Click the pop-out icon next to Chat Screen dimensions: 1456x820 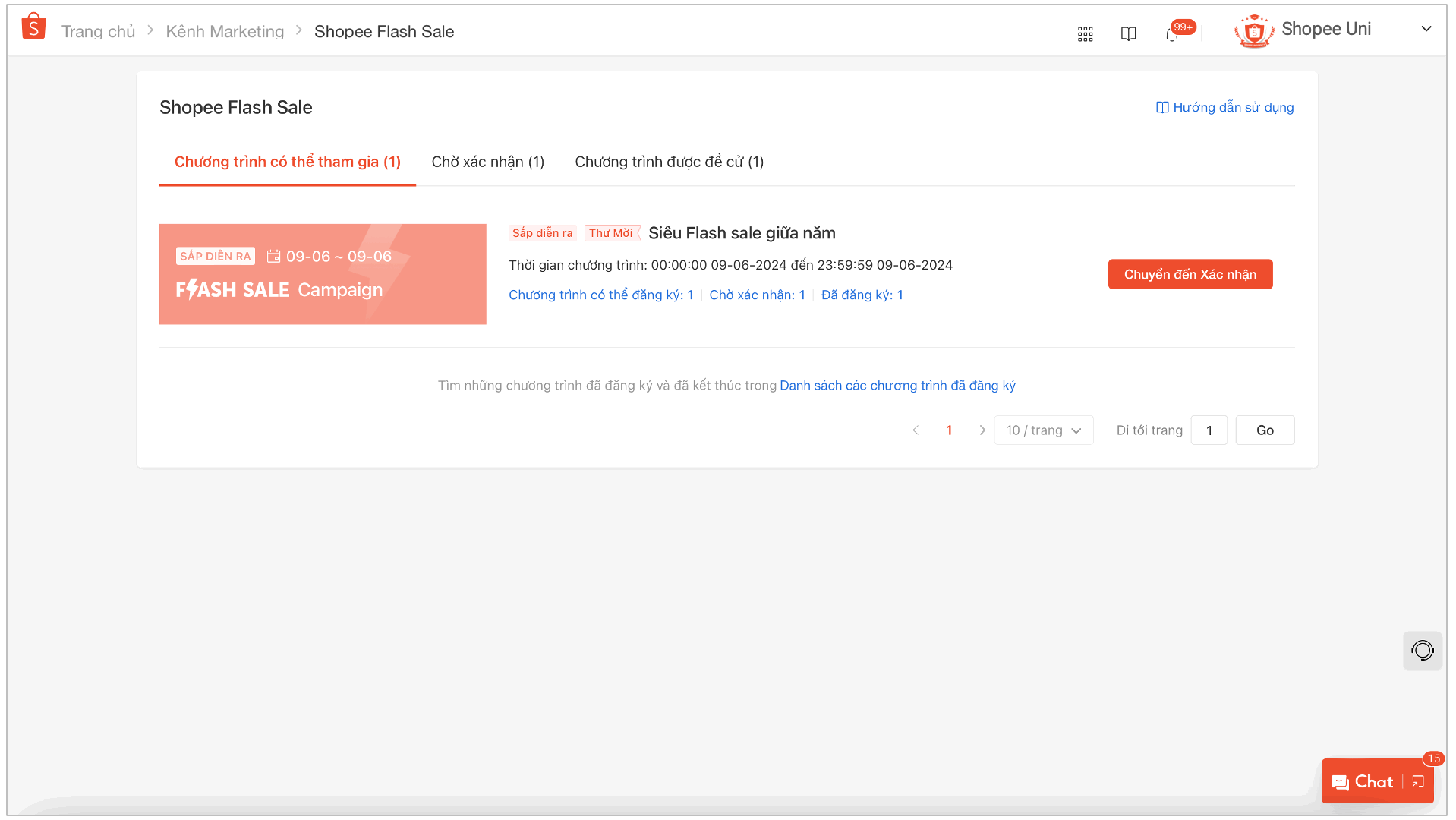[x=1417, y=781]
